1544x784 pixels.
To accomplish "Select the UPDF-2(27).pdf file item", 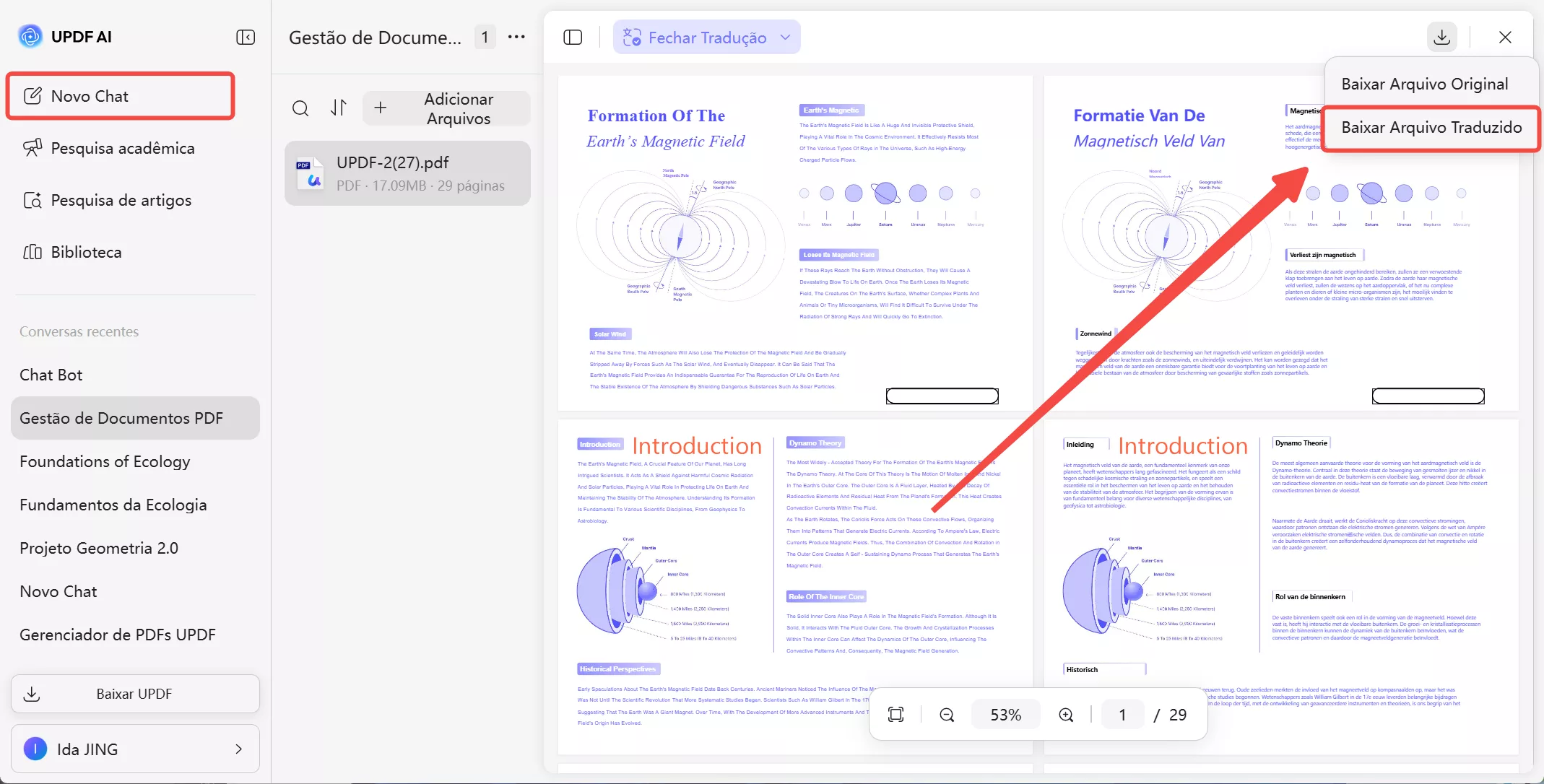I will click(407, 173).
